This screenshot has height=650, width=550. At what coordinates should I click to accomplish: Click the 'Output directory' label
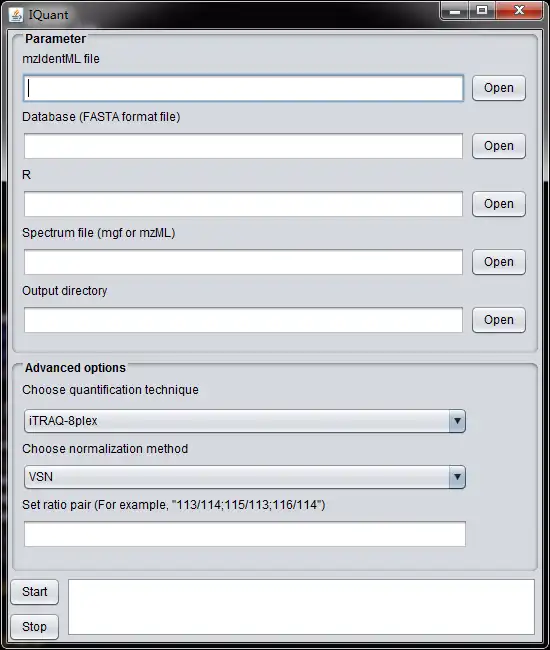click(65, 291)
